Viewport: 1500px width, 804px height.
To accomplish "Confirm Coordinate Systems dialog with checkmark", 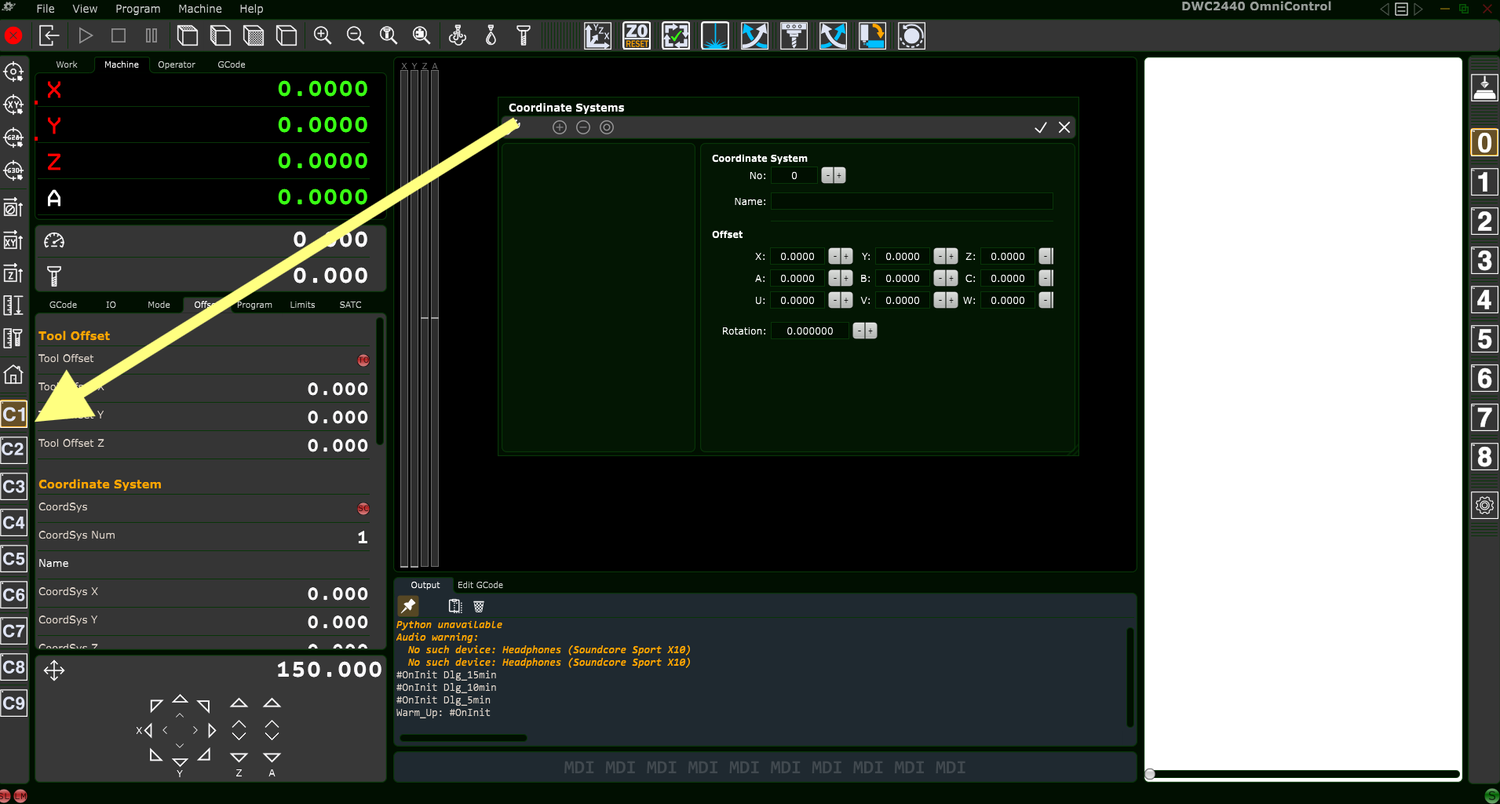I will [x=1040, y=127].
